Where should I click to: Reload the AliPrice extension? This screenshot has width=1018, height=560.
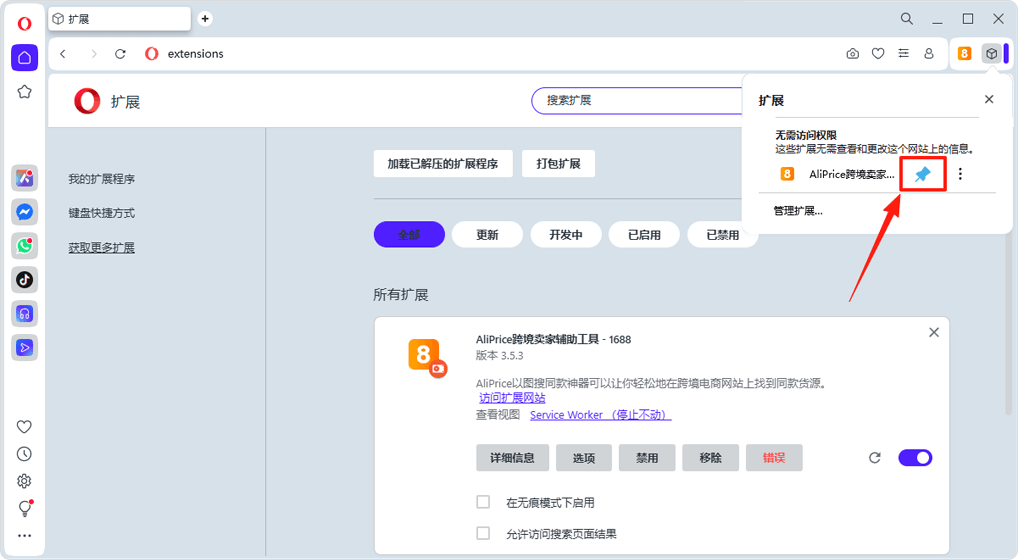click(x=875, y=458)
